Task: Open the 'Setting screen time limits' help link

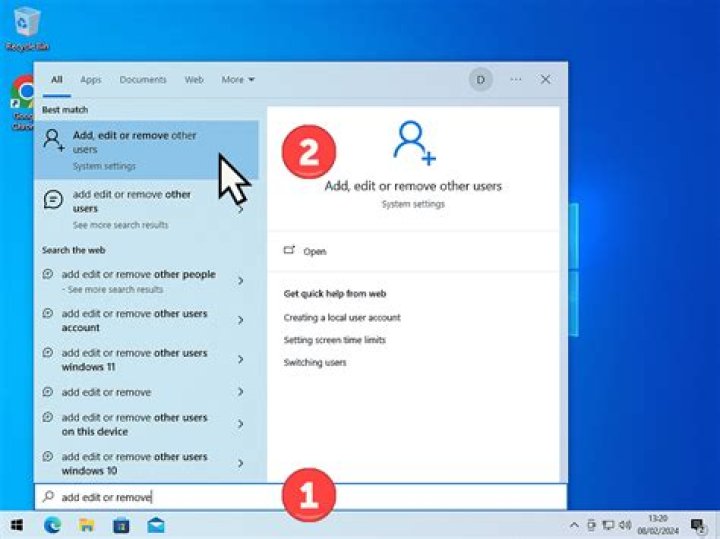Action: 334,340
